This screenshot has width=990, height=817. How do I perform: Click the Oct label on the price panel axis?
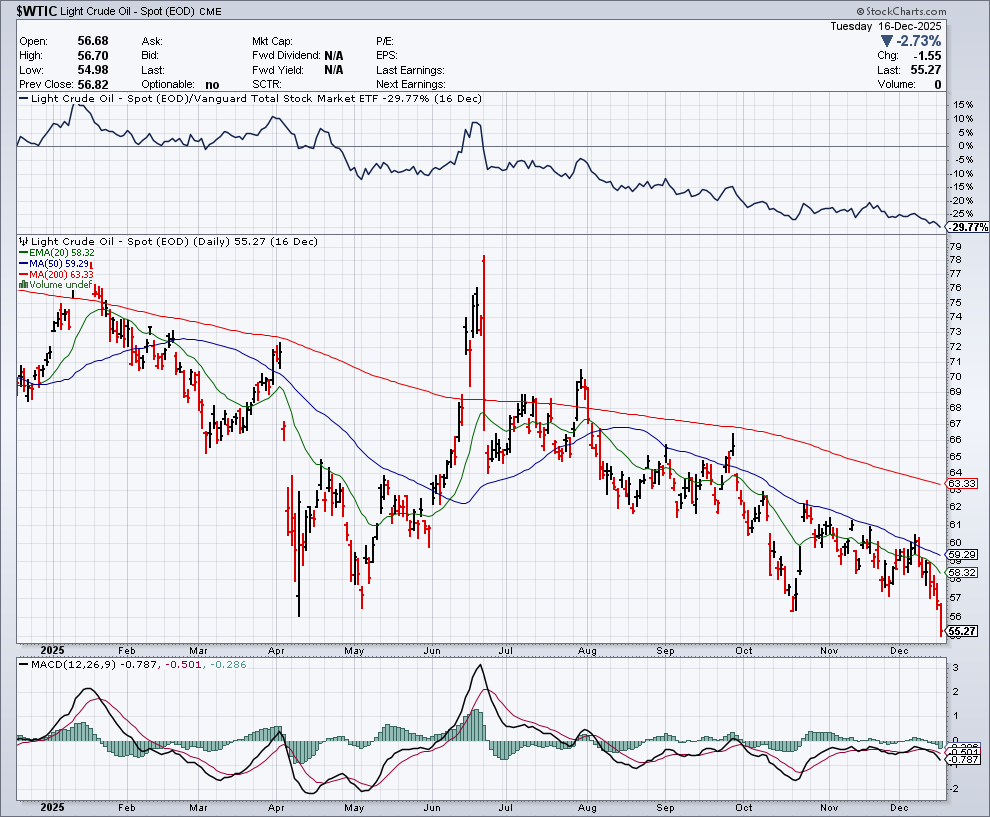tap(742, 650)
